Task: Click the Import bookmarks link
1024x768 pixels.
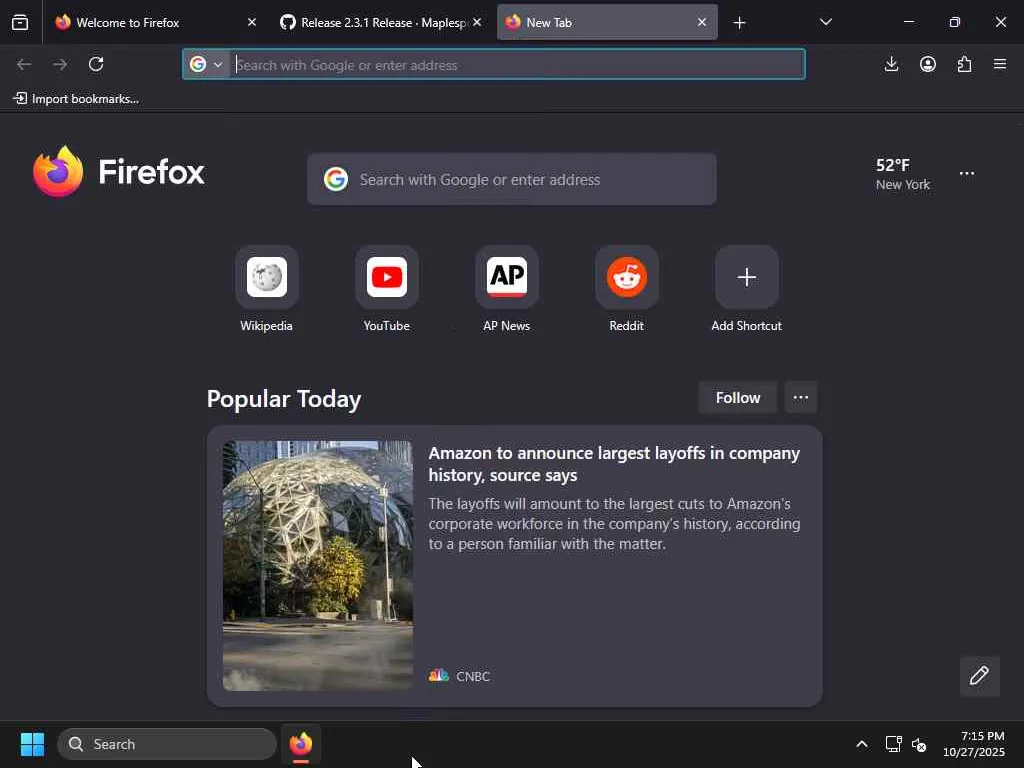Action: 76,99
